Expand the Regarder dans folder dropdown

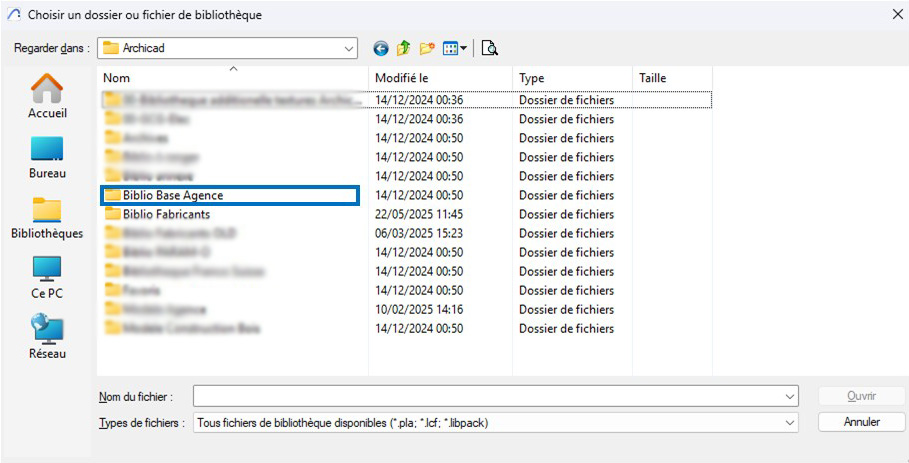pos(348,49)
